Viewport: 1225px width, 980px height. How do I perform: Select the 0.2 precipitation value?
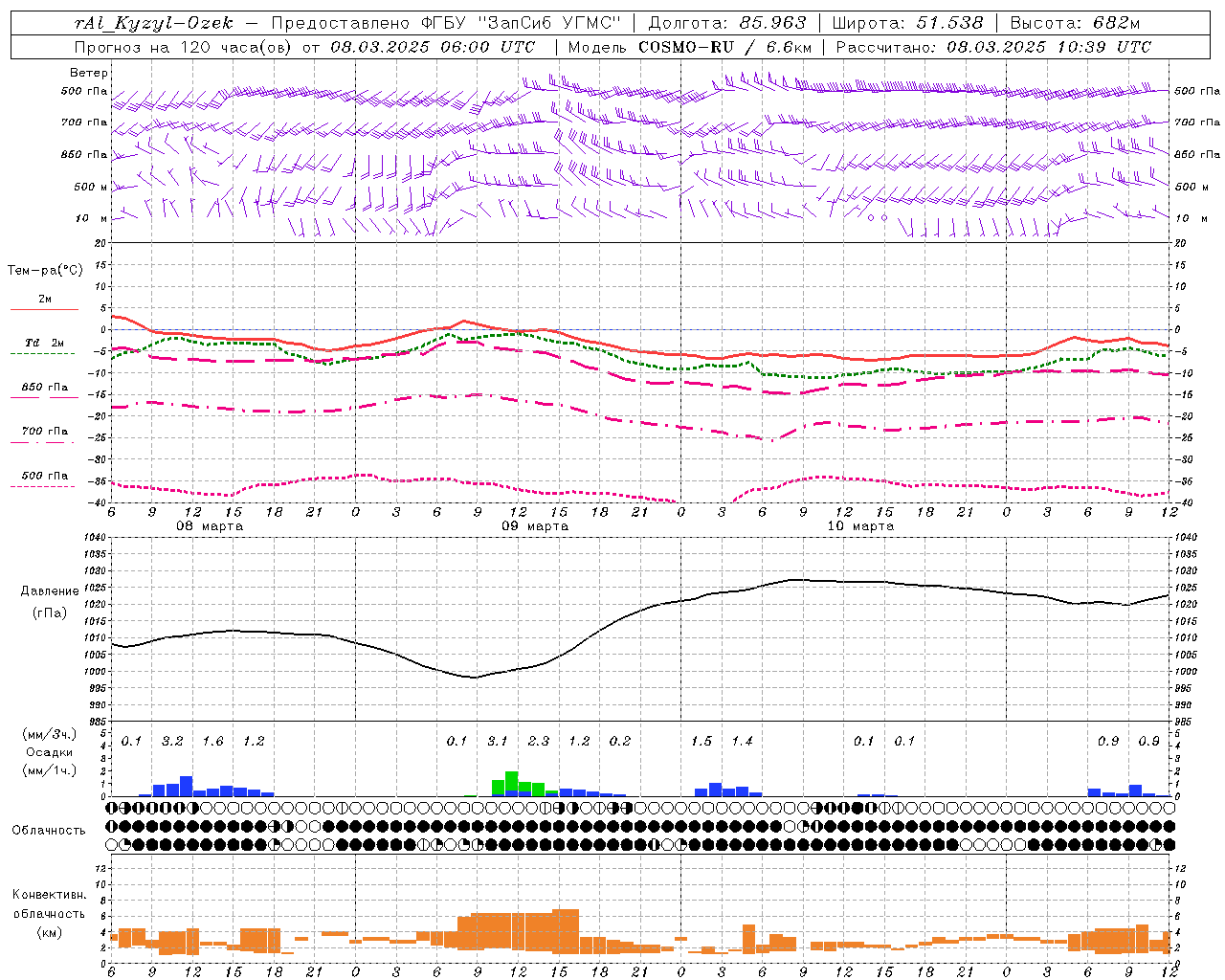620,741
